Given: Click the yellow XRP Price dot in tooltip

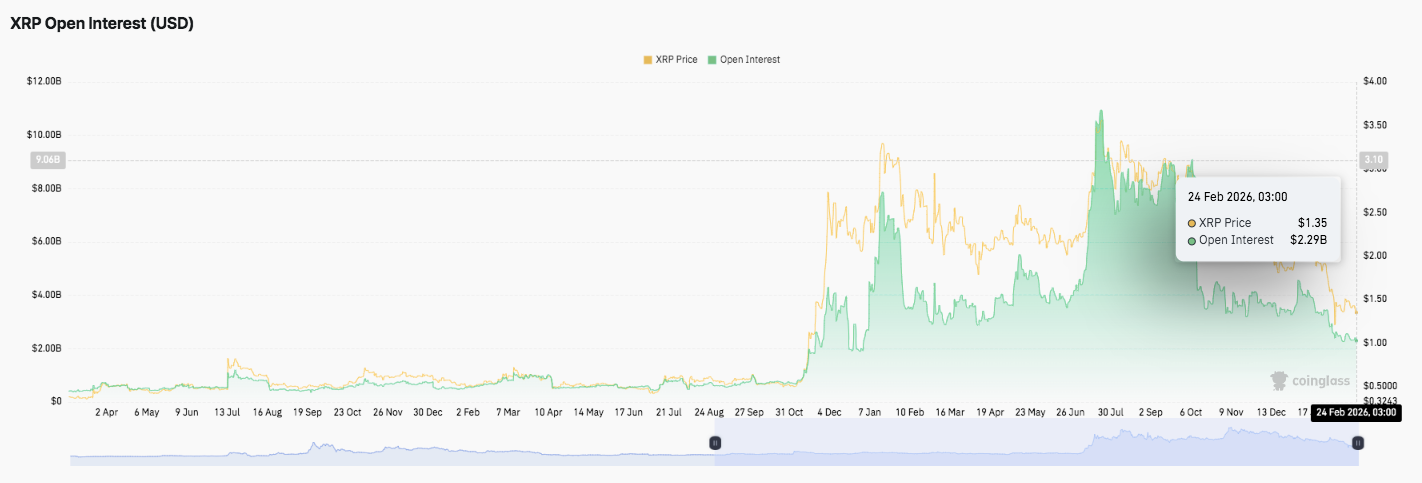Looking at the screenshot, I should coord(1192,223).
